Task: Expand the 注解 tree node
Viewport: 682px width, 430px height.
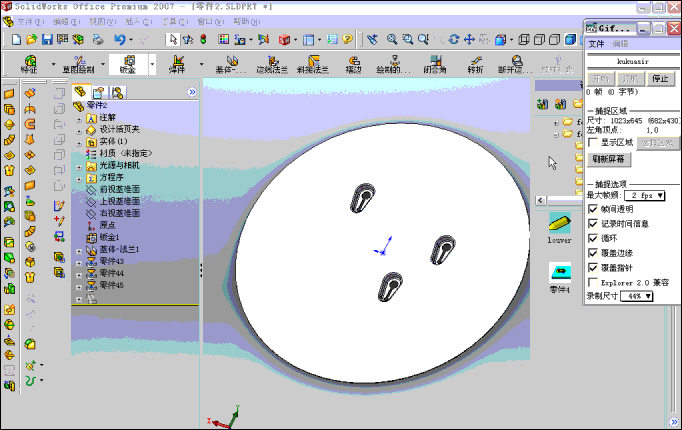Action: click(x=80, y=117)
